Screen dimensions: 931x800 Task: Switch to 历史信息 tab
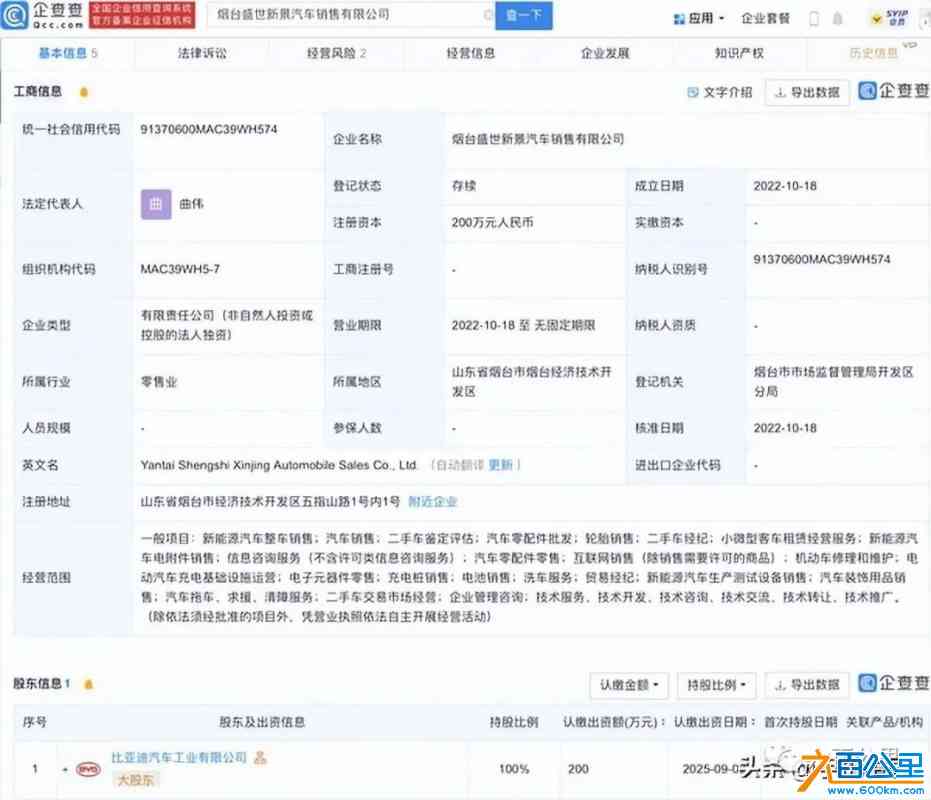[873, 53]
